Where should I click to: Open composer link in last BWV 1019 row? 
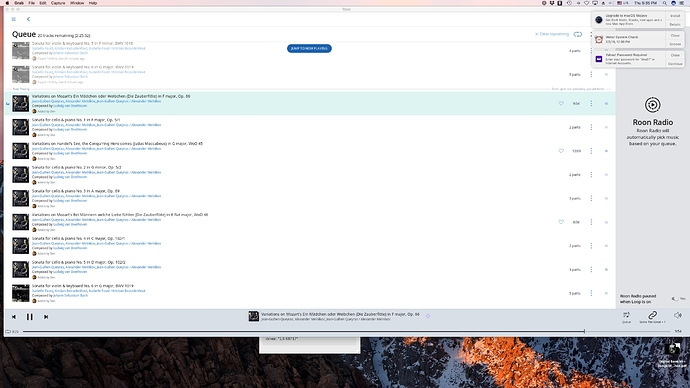pos(70,296)
